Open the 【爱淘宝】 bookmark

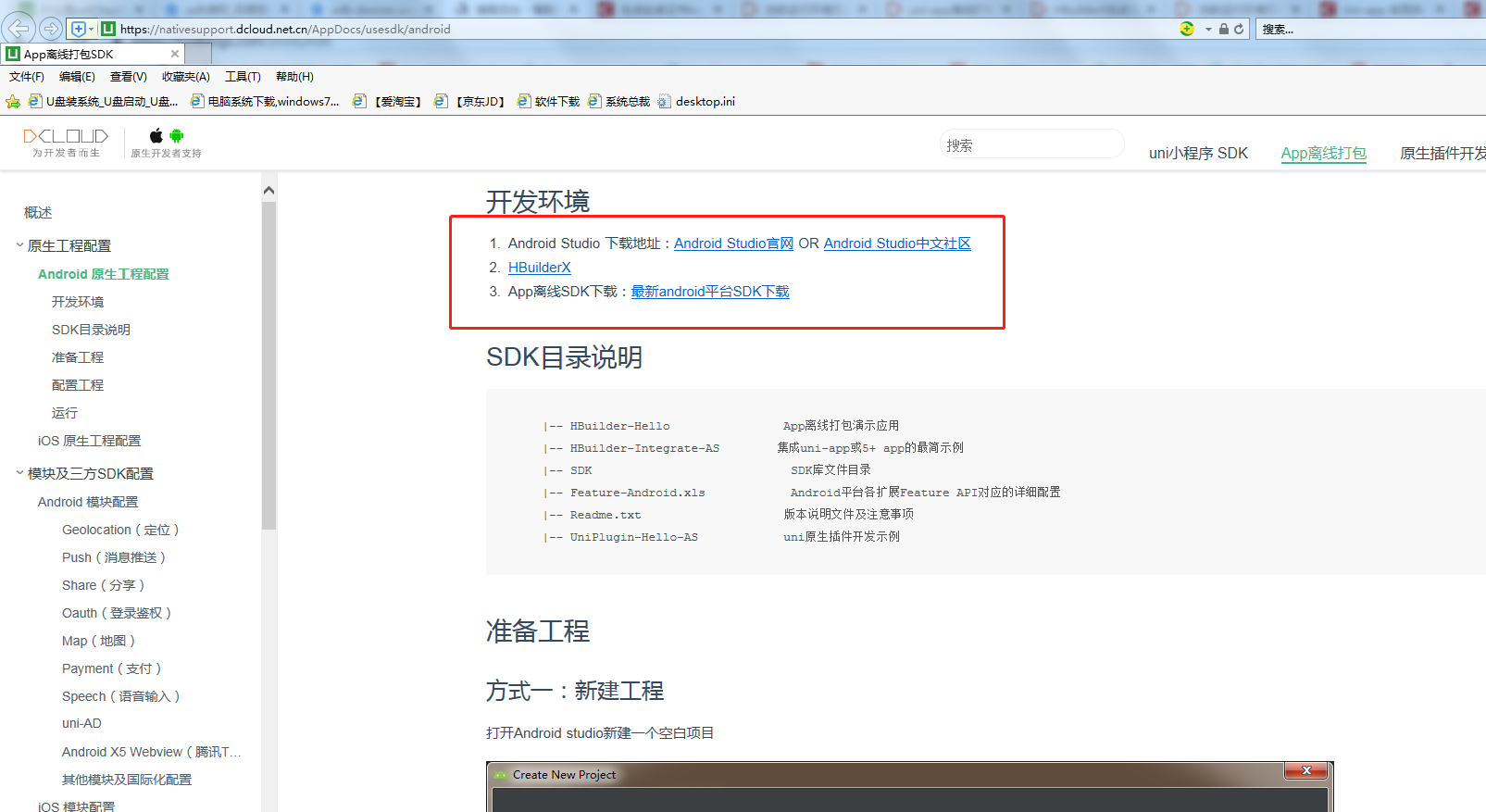(387, 102)
